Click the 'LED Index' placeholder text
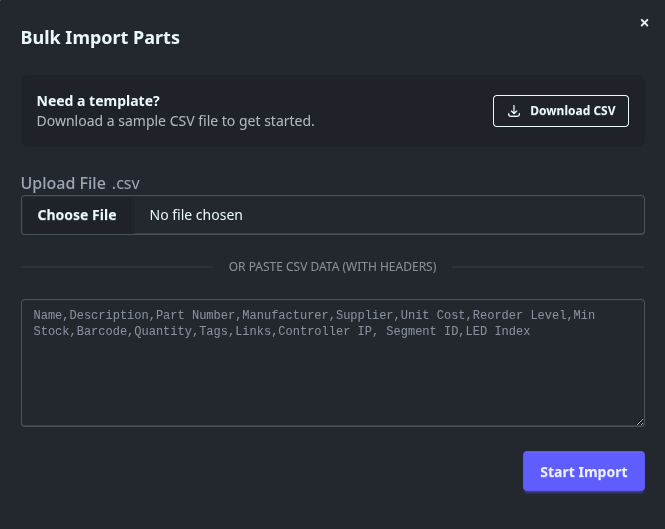This screenshot has height=529, width=665. [498, 330]
